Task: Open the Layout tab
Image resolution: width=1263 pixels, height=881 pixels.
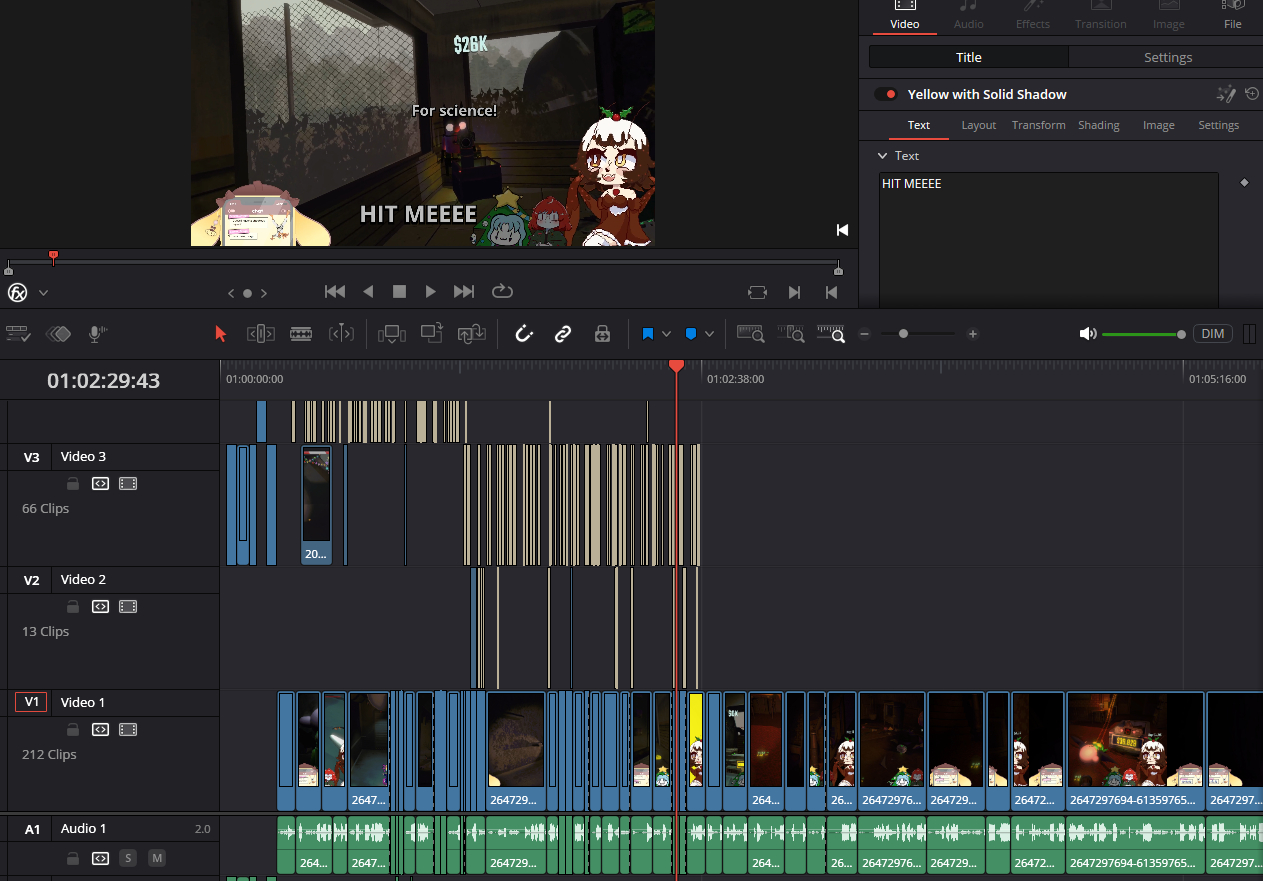Action: pos(978,125)
